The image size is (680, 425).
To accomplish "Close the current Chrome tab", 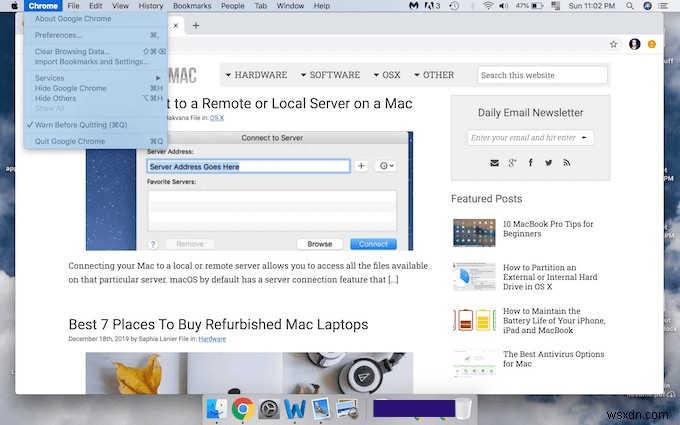I will point(176,26).
